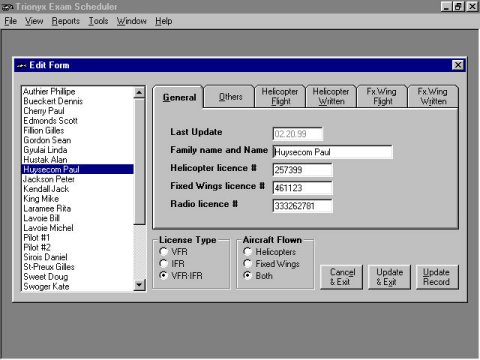Open the Window menu
The height and width of the screenshot is (360, 480).
[131, 21]
